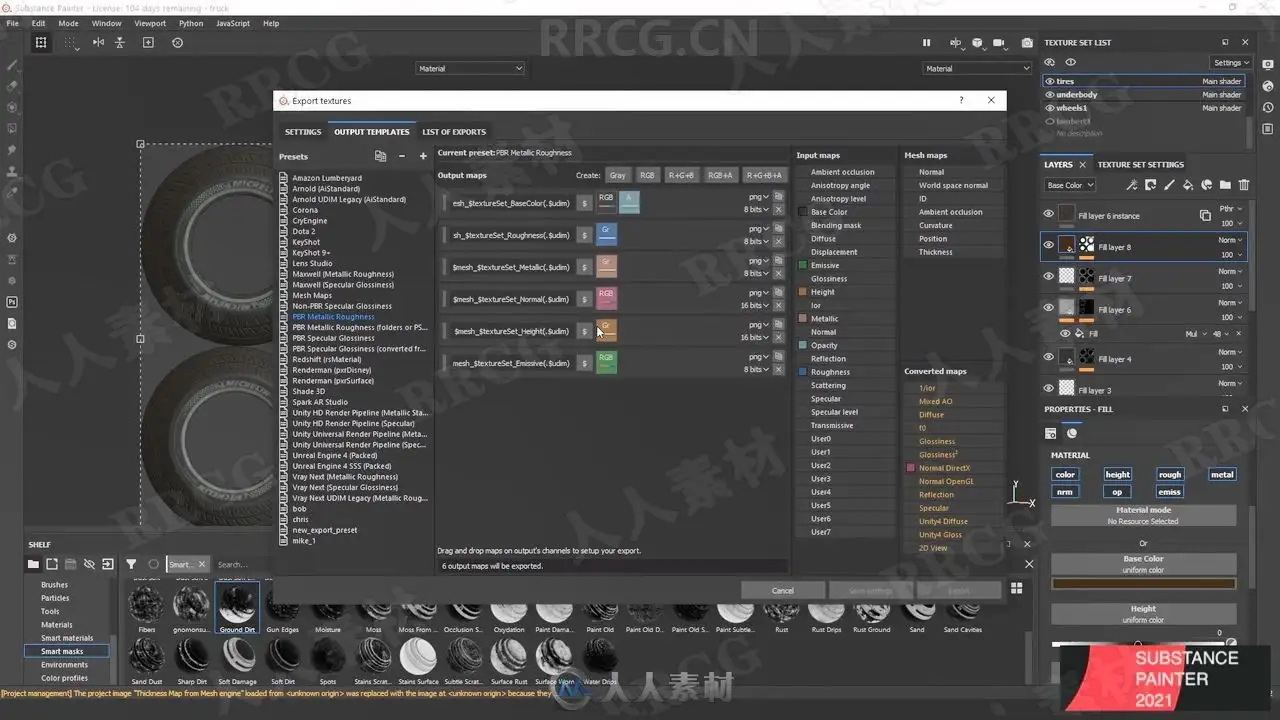
Task: Add a new preset with the plus icon
Action: (x=423, y=156)
